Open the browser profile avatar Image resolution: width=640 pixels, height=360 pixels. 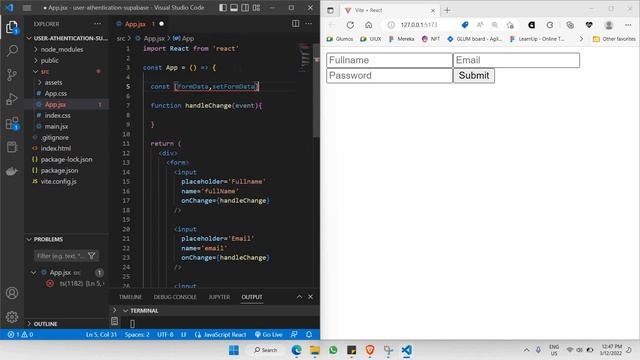609,25
